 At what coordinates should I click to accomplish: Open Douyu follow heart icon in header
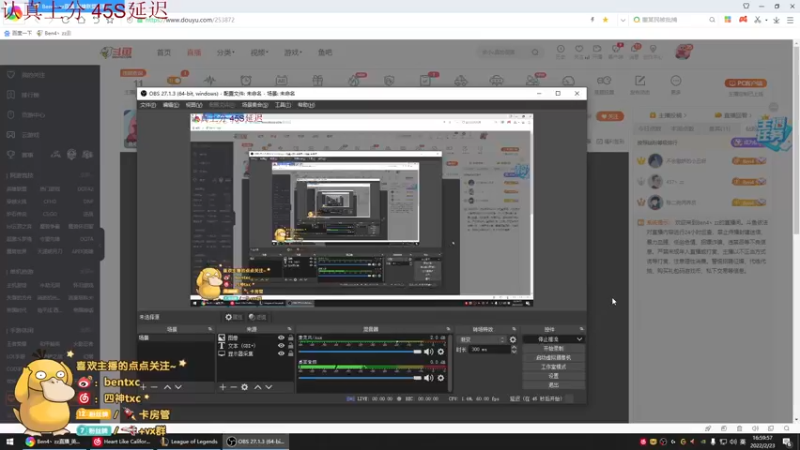pyautogui.click(x=579, y=49)
